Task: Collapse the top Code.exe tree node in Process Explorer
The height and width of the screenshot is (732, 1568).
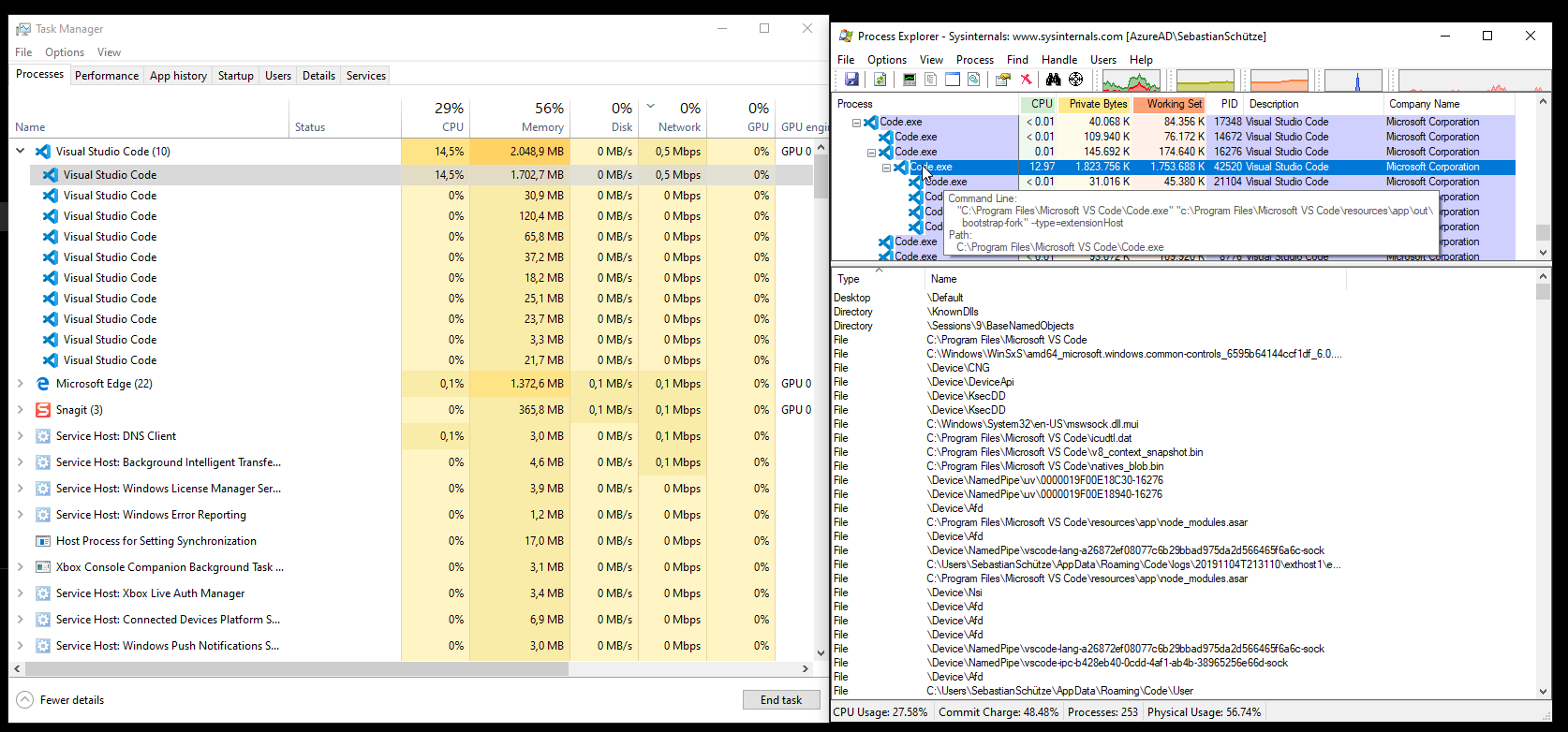Action: (x=856, y=123)
